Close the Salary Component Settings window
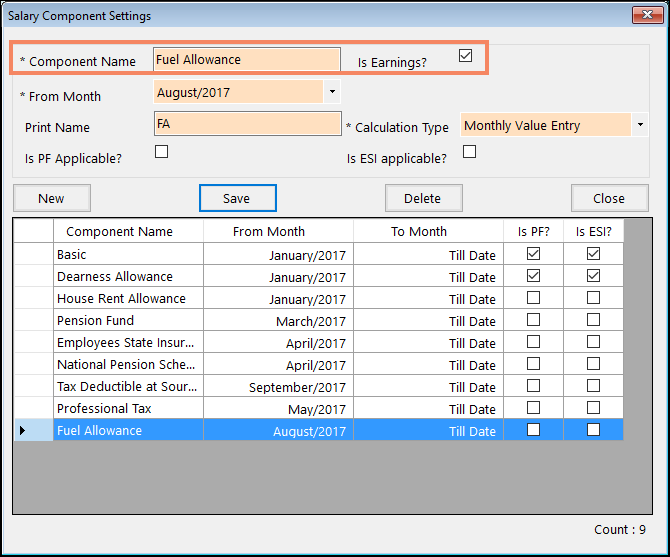 pyautogui.click(x=648, y=15)
